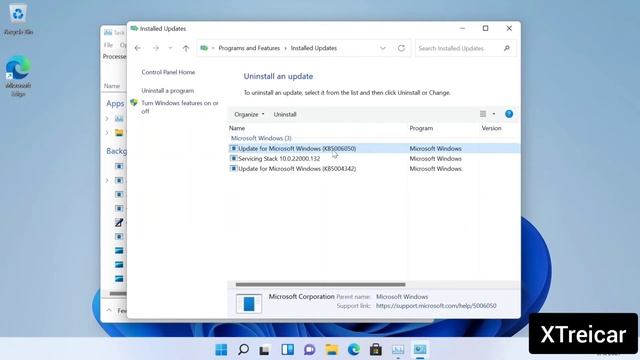Open the Microsoft Edge desktop shortcut
640x360 pixels.
tap(18, 76)
